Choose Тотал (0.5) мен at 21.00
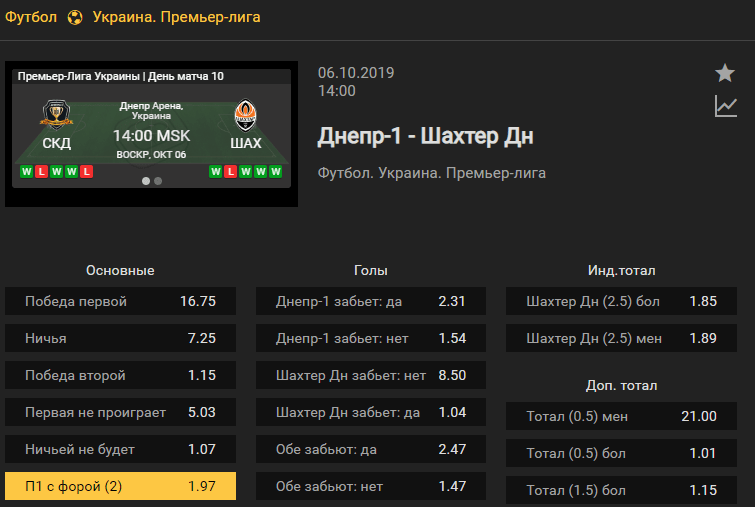The height and width of the screenshot is (507, 755). [621, 416]
